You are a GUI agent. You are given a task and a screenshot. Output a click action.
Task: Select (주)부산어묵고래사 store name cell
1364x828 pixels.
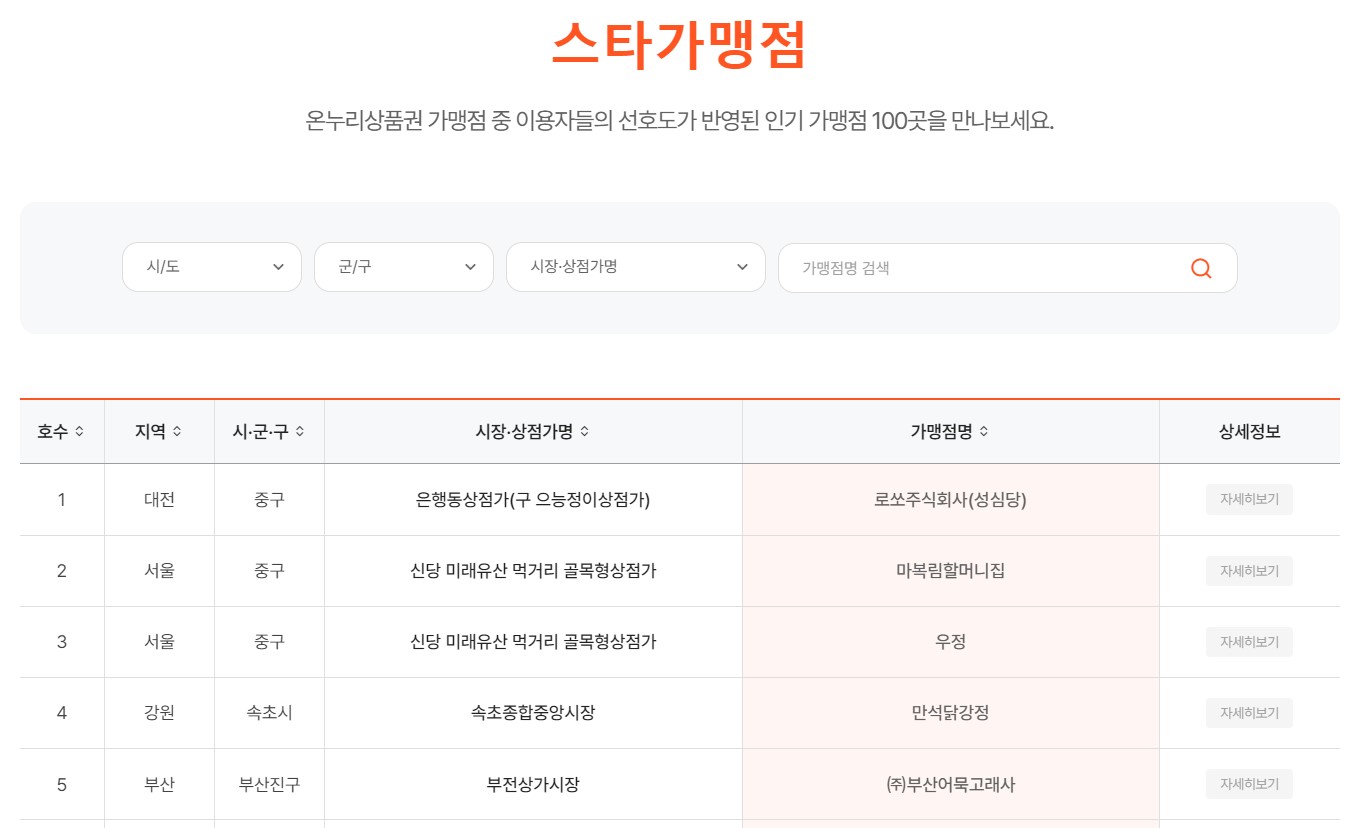951,784
